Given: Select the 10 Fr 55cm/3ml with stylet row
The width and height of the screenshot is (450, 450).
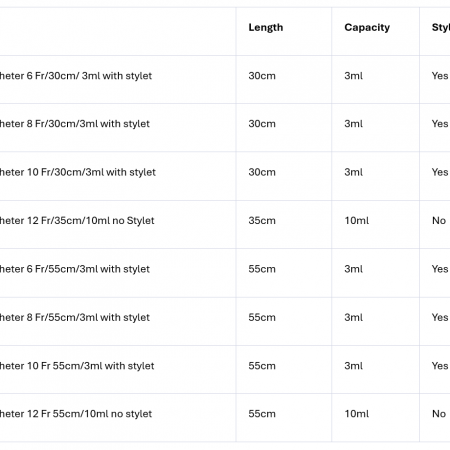Looking at the screenshot, I should (225, 369).
